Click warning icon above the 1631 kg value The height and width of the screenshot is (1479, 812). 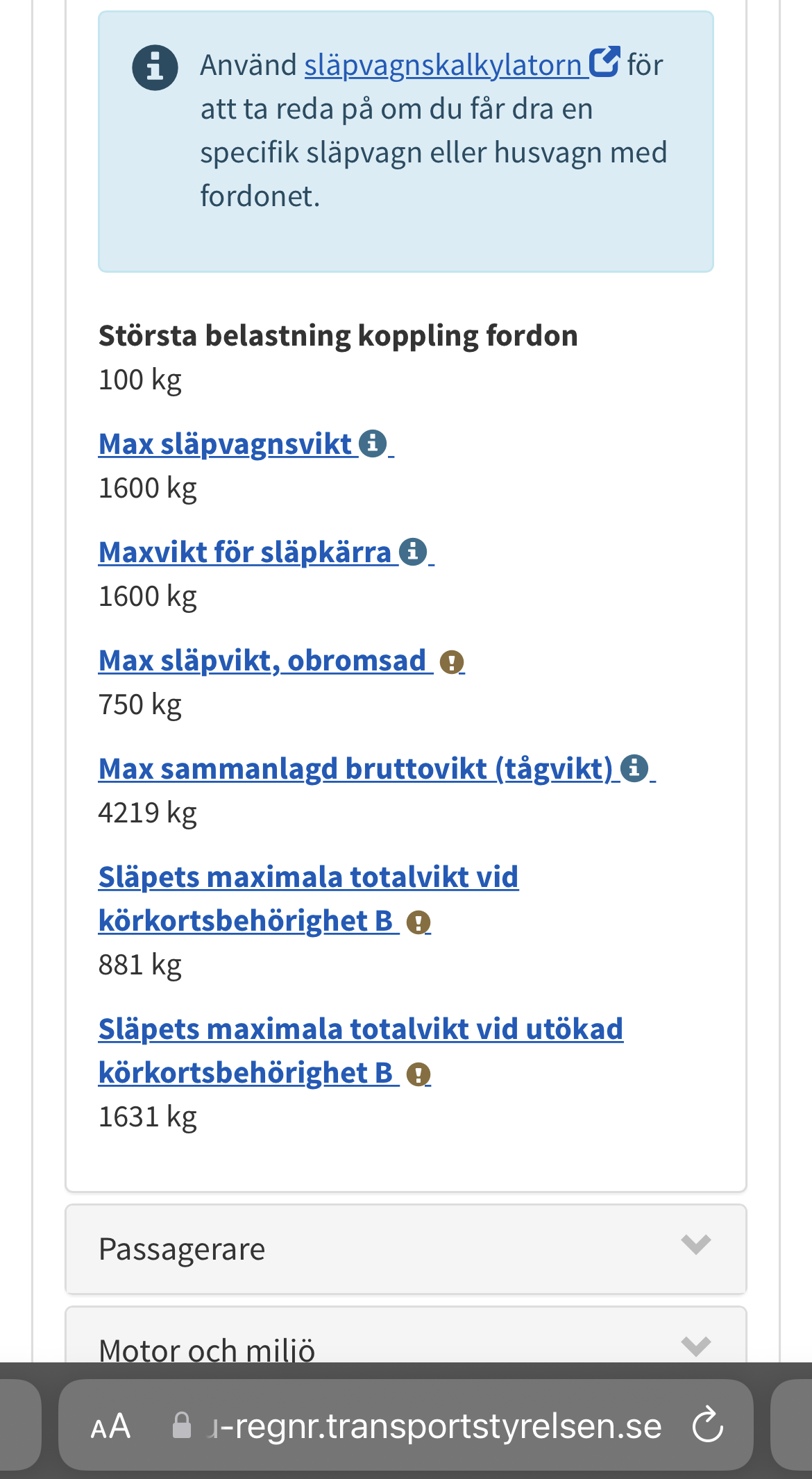point(418,1074)
